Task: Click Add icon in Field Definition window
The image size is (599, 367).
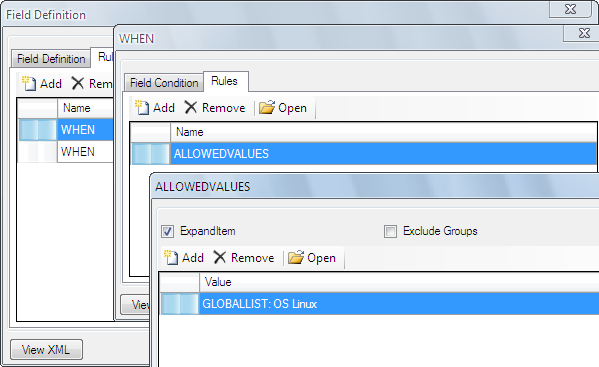Action: click(x=29, y=83)
